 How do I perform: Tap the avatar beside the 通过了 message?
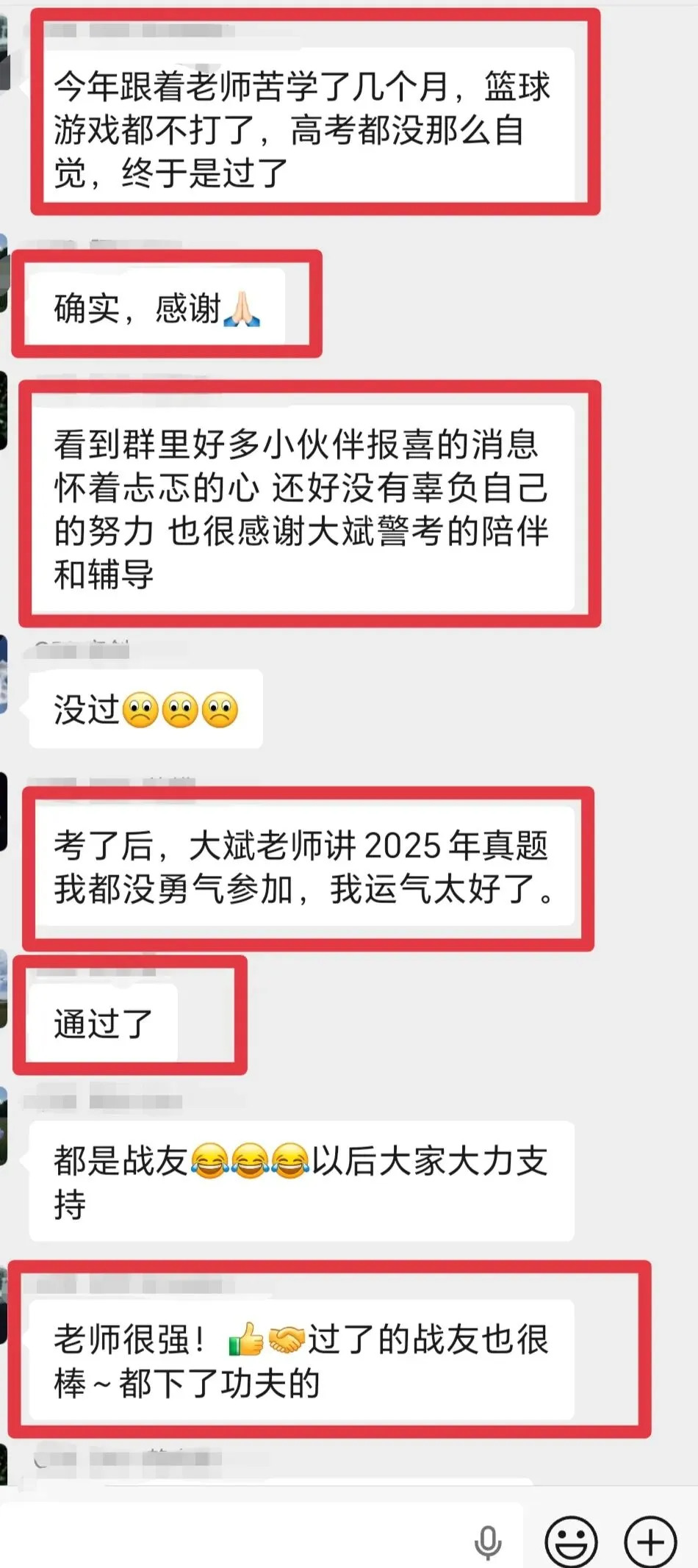click(3, 989)
